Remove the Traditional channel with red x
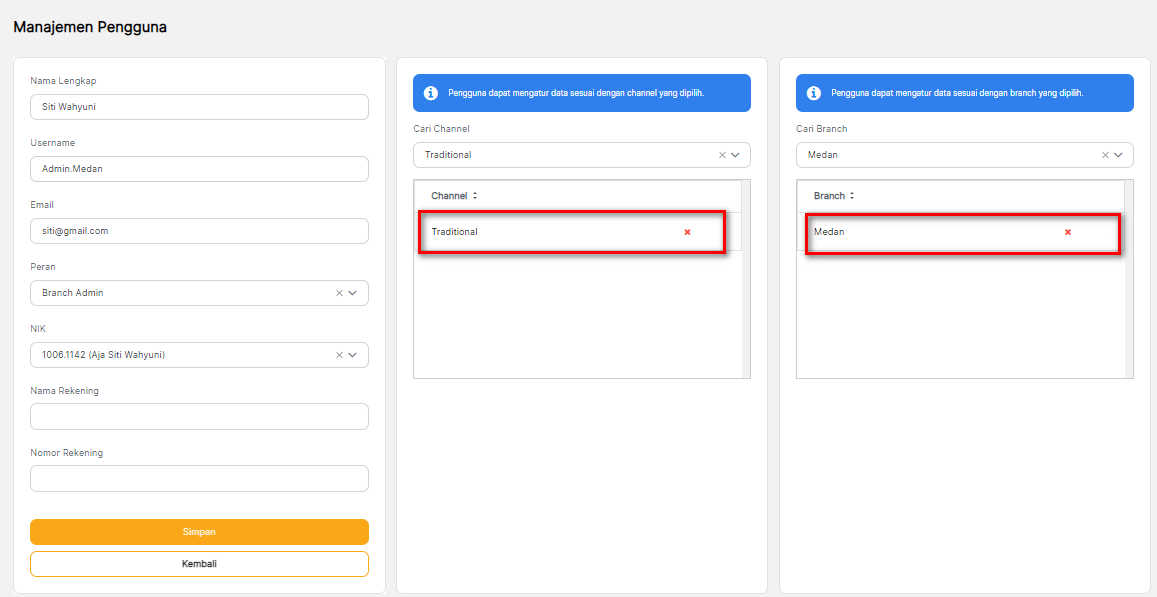1157x597 pixels. pos(687,232)
